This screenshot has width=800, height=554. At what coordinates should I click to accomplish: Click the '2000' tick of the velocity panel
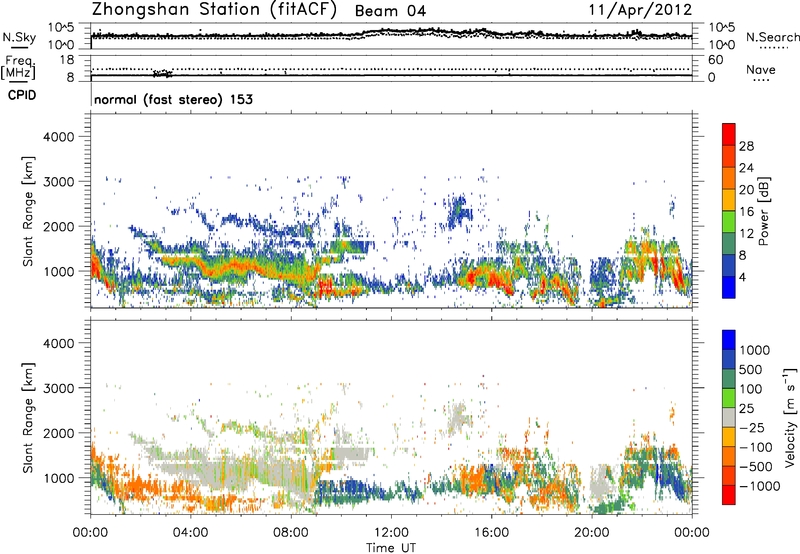tap(58, 433)
